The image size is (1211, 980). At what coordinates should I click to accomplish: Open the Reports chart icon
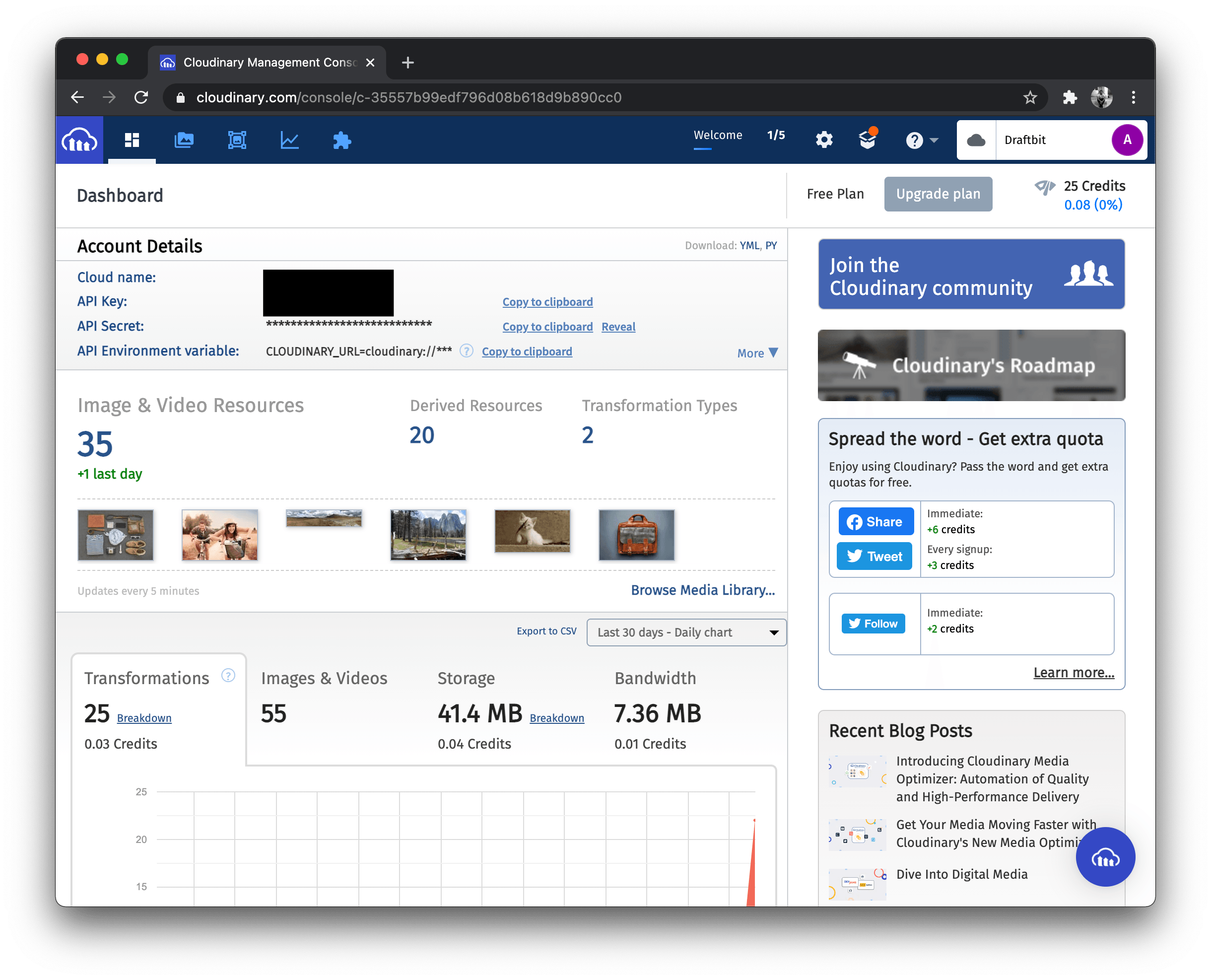[289, 140]
